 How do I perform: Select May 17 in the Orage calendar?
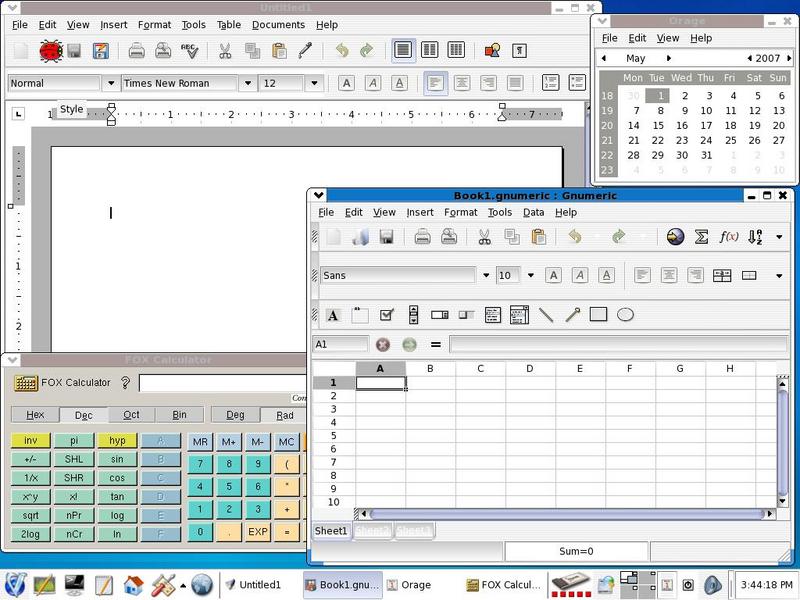(707, 125)
